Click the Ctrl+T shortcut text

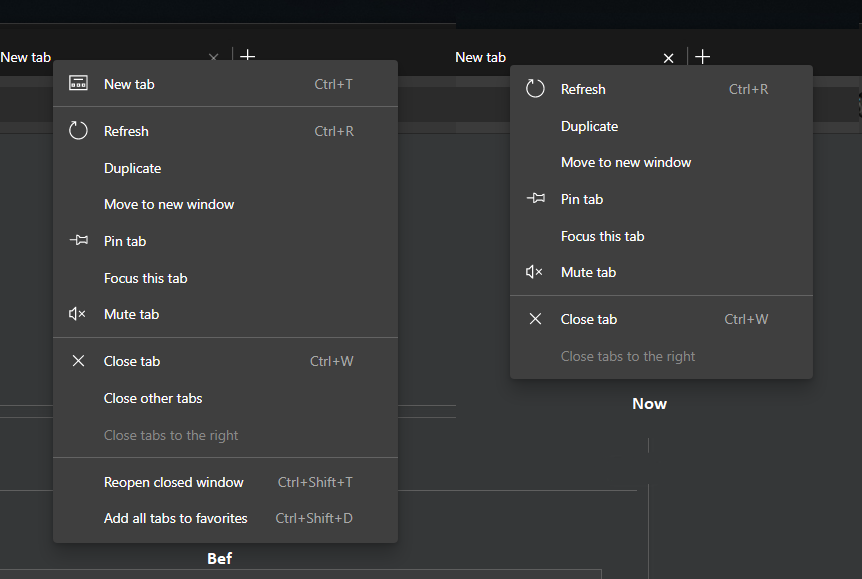click(334, 84)
